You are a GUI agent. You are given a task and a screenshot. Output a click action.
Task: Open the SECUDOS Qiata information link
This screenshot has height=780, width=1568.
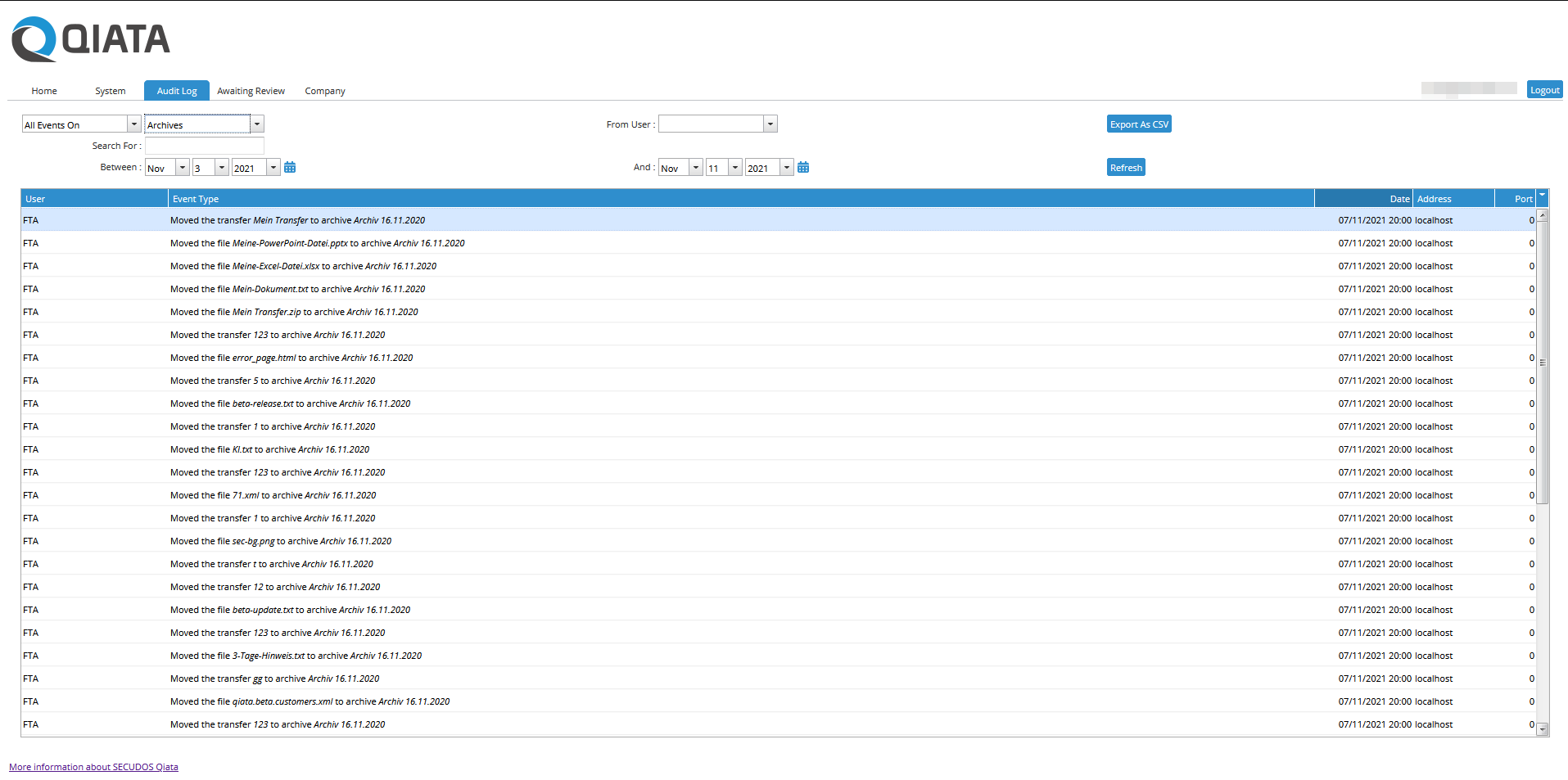pos(93,766)
